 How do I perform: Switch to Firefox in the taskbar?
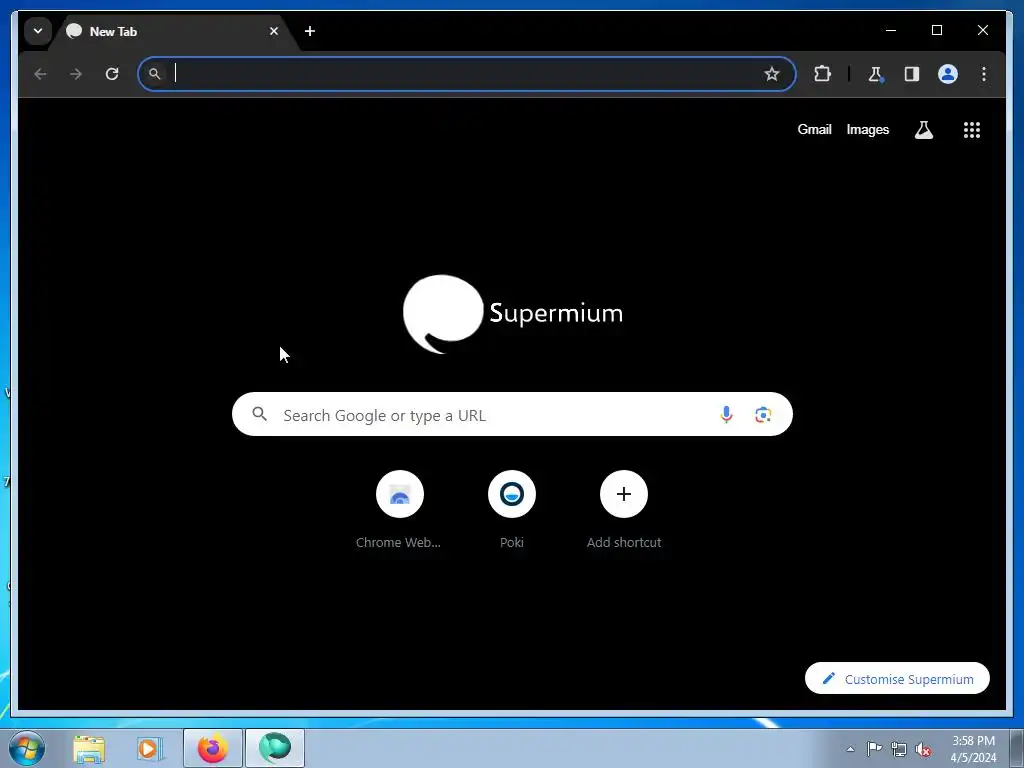[212, 748]
